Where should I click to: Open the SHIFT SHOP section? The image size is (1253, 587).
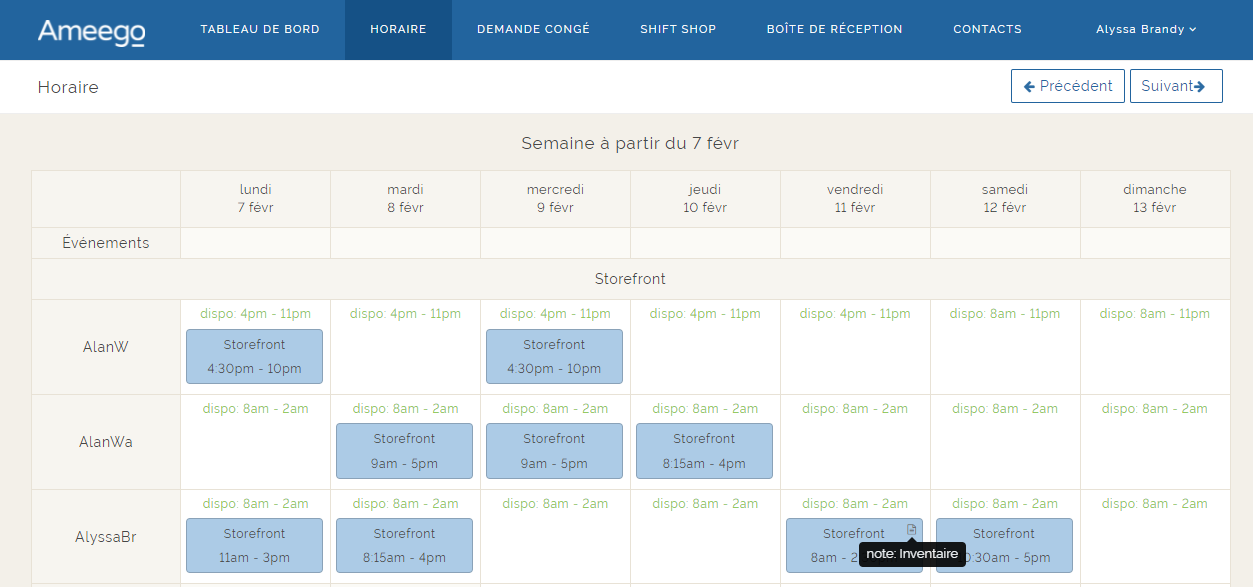(678, 29)
